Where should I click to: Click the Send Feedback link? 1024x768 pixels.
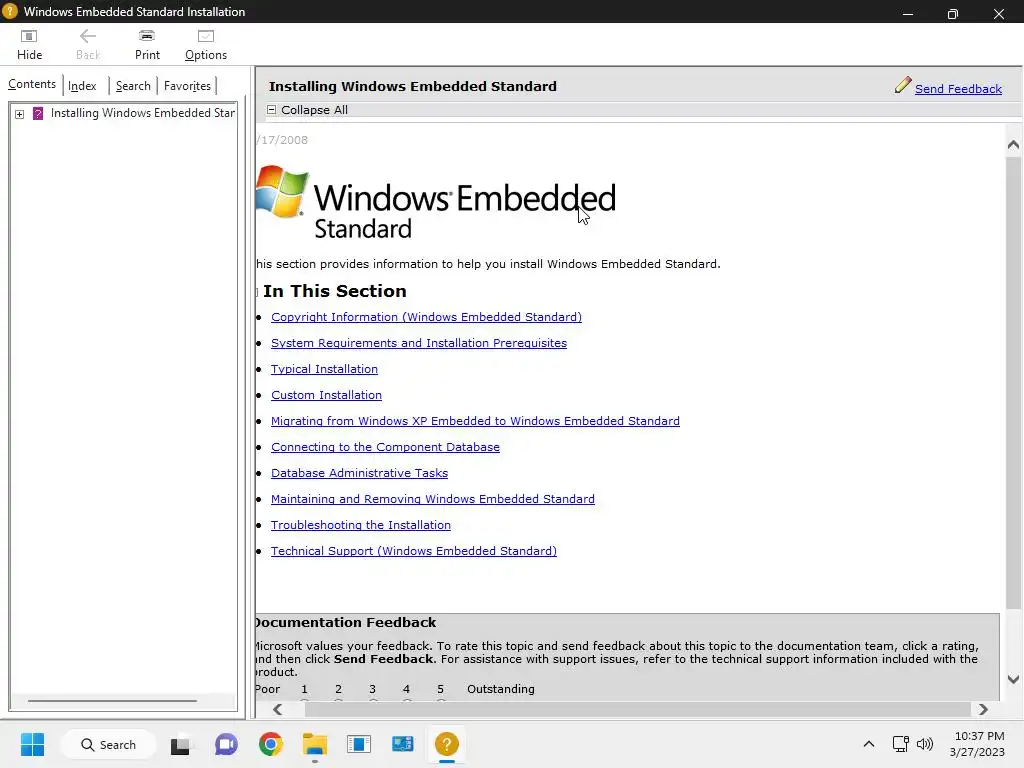click(x=958, y=89)
